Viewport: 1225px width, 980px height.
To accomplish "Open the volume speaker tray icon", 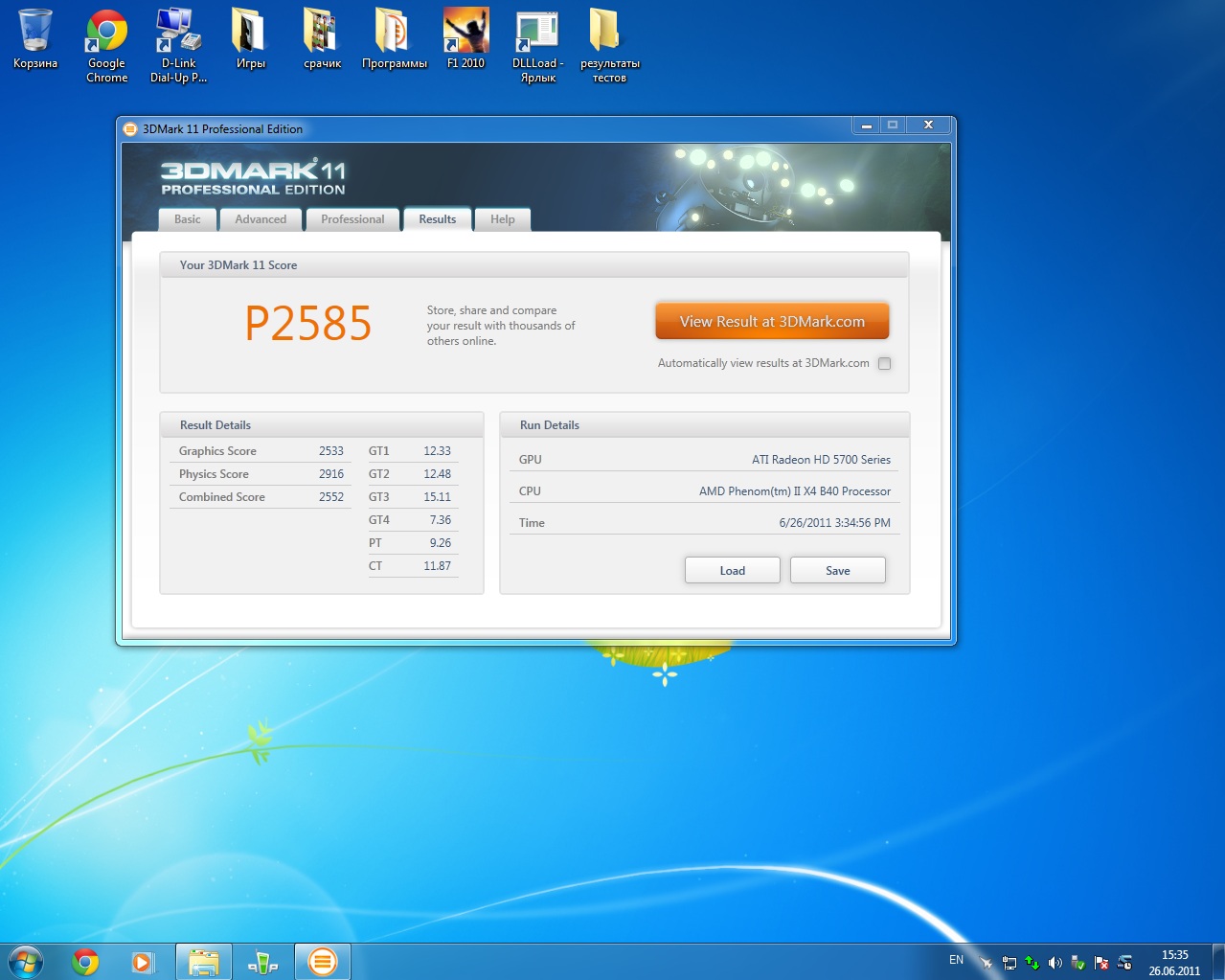I will pos(1055,963).
